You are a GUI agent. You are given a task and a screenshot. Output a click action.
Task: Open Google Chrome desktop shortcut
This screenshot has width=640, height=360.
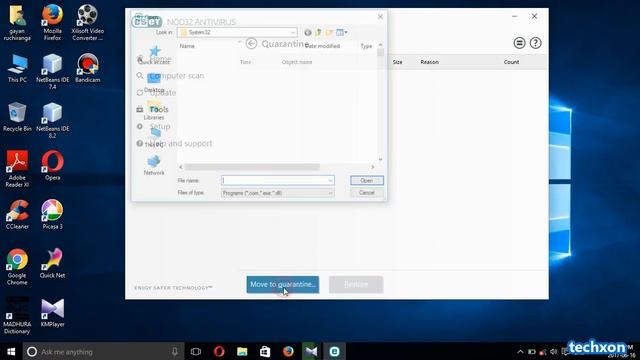[17, 267]
